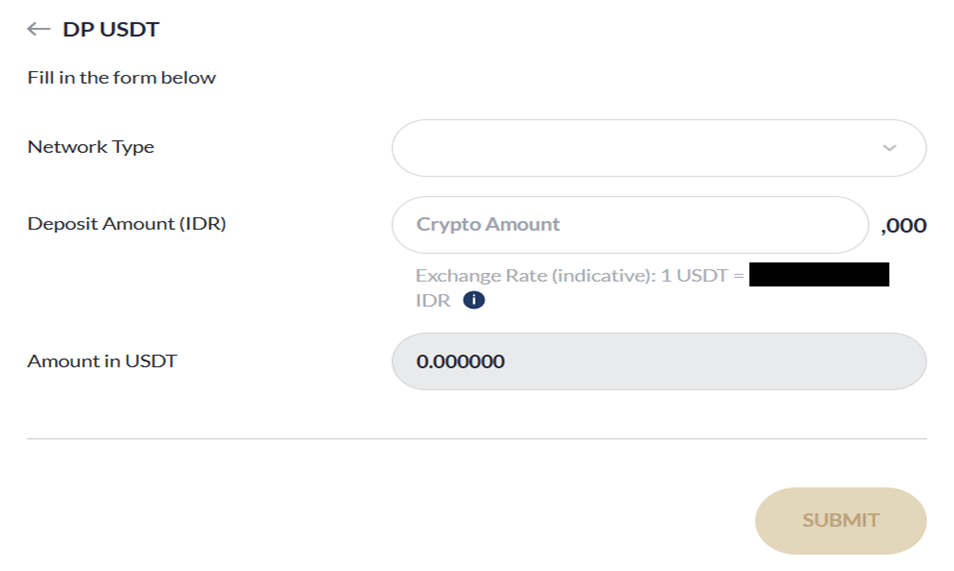Focus the Crypto Amount input field
This screenshot has height=571, width=954.
[x=630, y=225]
